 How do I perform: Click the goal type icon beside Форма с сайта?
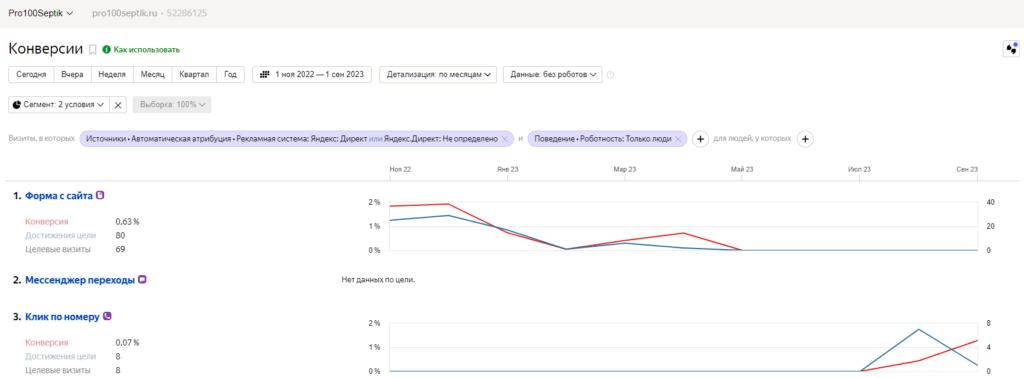100,195
